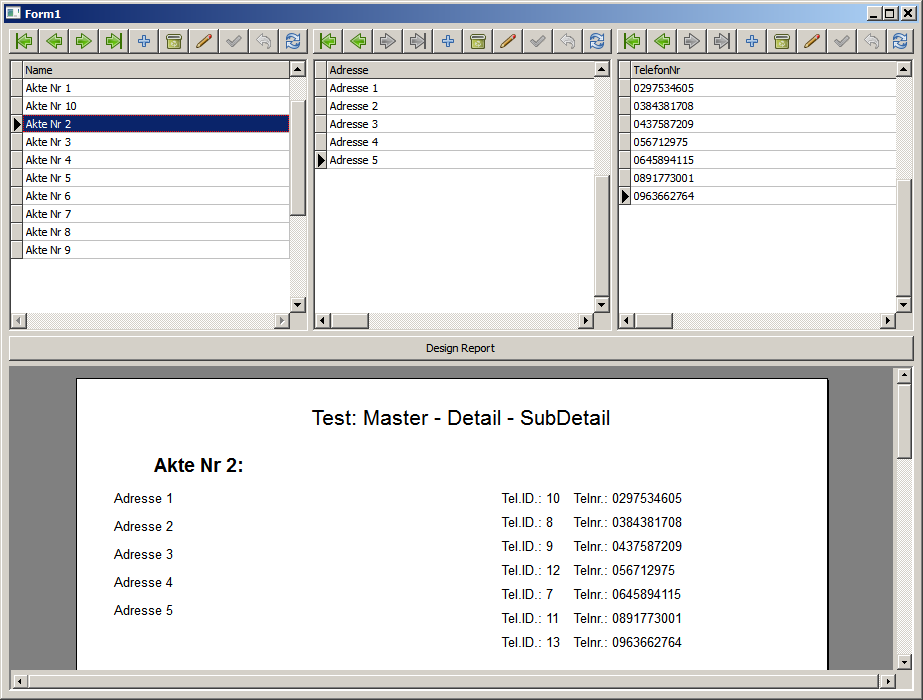The image size is (923, 700).
Task: Select Adresse 3 in the Adresse grid
Action: coord(460,124)
